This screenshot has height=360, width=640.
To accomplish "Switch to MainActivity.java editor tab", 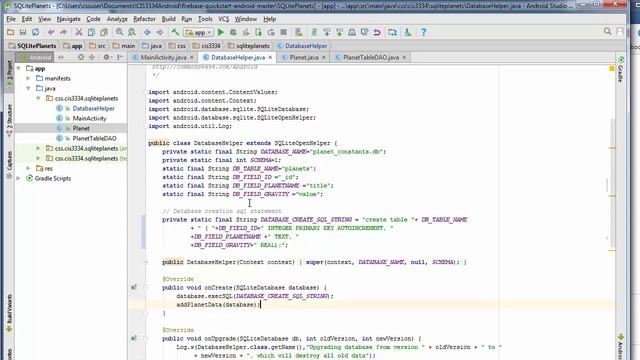I will [163, 58].
